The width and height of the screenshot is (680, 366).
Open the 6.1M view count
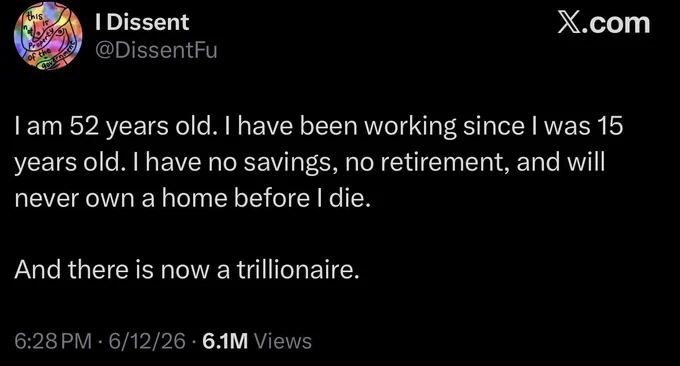pos(225,341)
